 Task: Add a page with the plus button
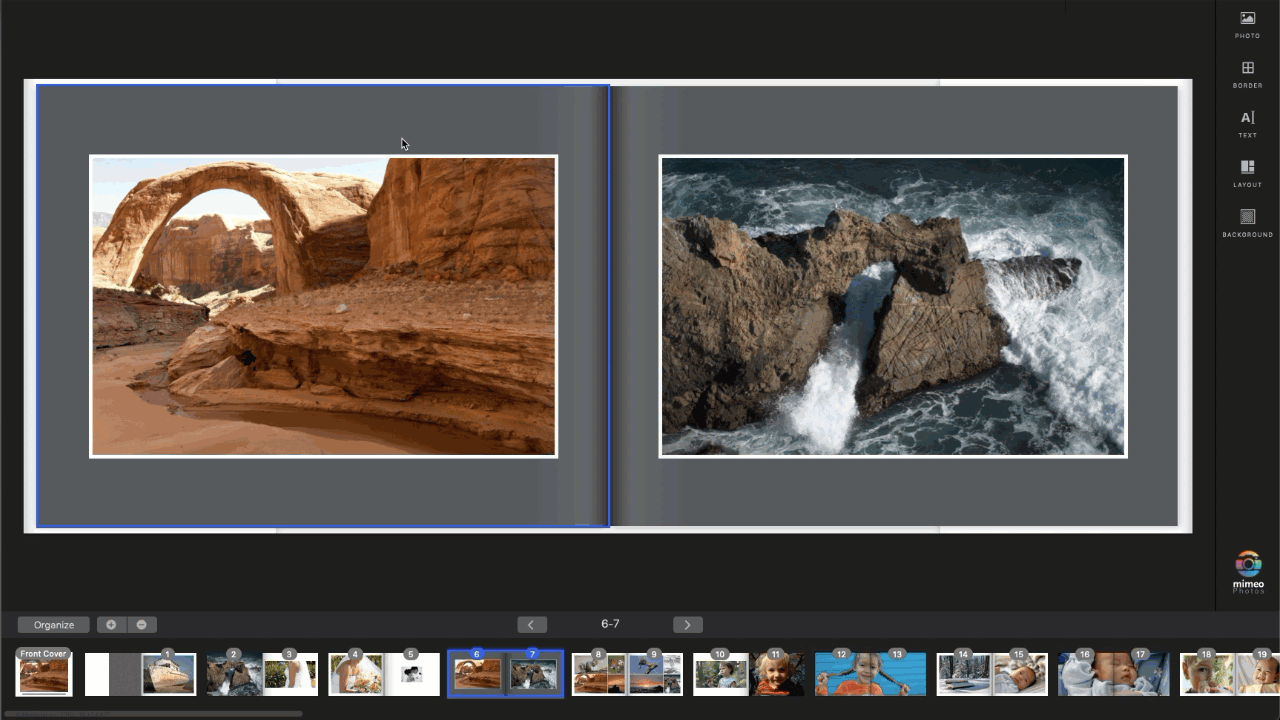[111, 625]
